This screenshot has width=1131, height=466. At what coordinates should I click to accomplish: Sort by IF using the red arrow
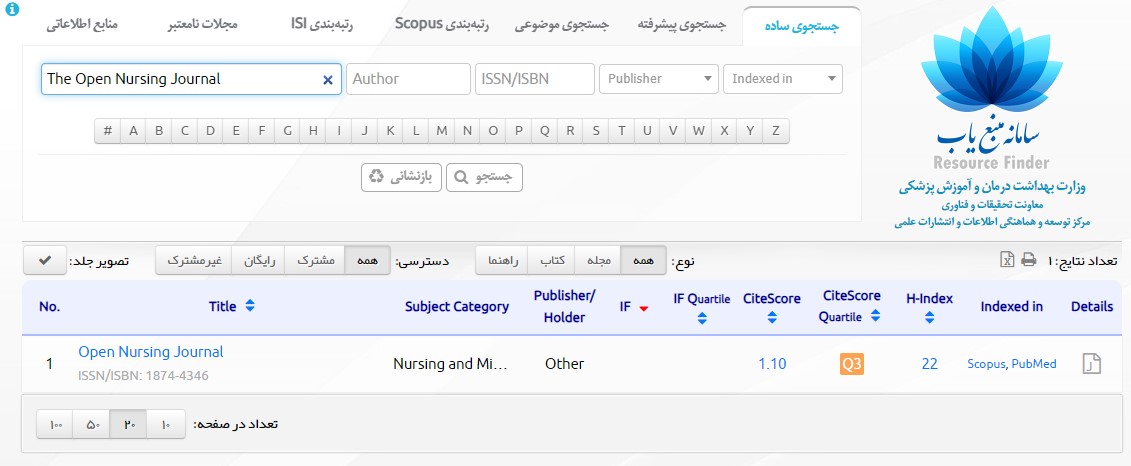(x=643, y=308)
